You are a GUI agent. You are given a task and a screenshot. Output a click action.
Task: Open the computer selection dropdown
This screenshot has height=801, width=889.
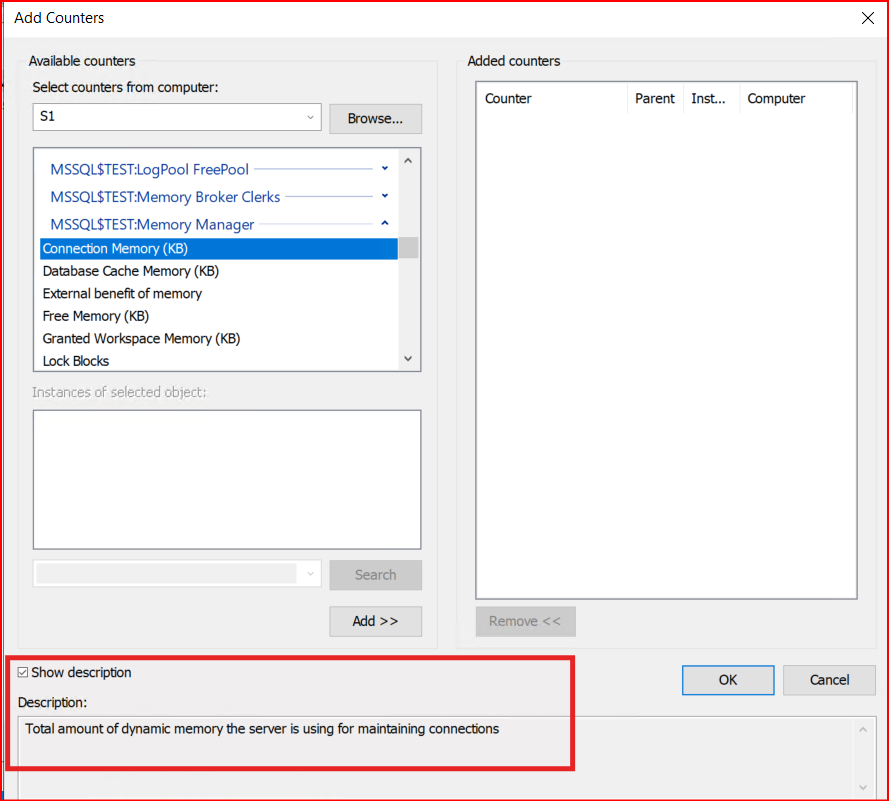(310, 118)
